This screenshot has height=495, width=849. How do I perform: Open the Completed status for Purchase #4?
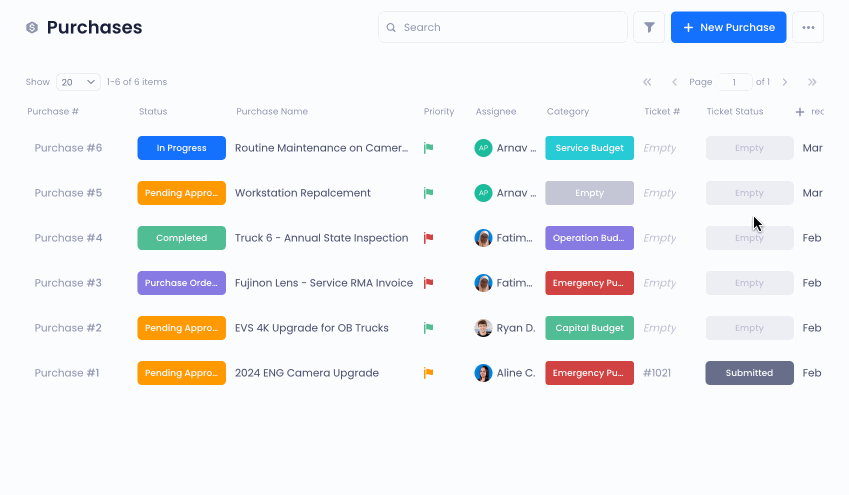[x=181, y=238]
